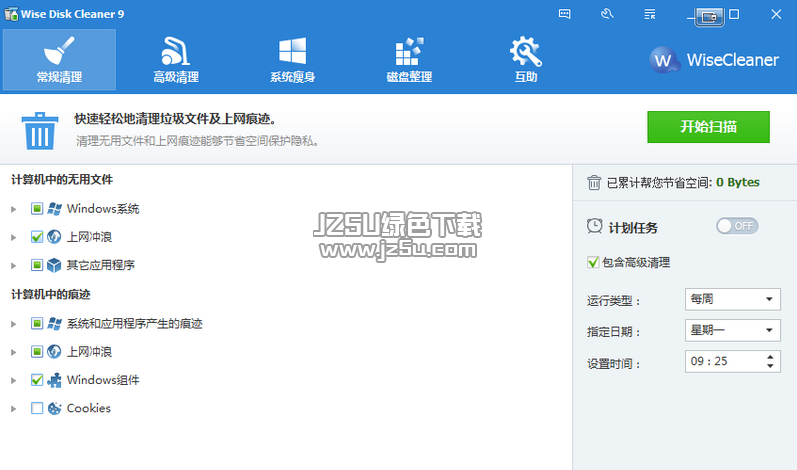Open the menu list icon in title bar
Image resolution: width=797 pixels, height=470 pixels.
pyautogui.click(x=650, y=14)
